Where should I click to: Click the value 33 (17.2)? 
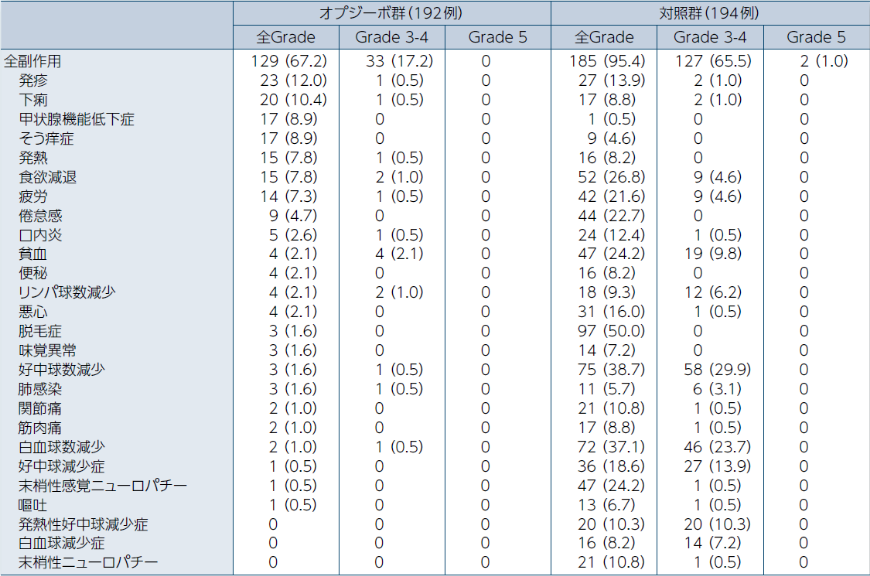[399, 61]
